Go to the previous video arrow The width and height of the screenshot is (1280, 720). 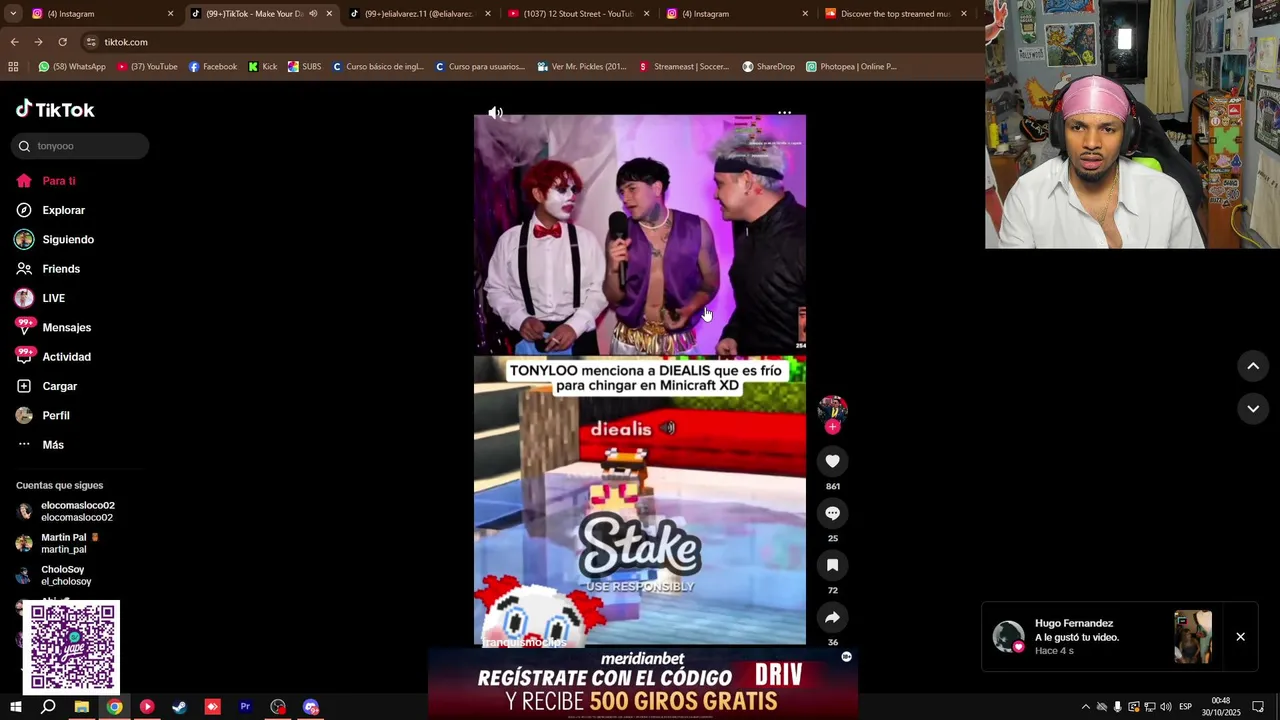click(x=1253, y=366)
